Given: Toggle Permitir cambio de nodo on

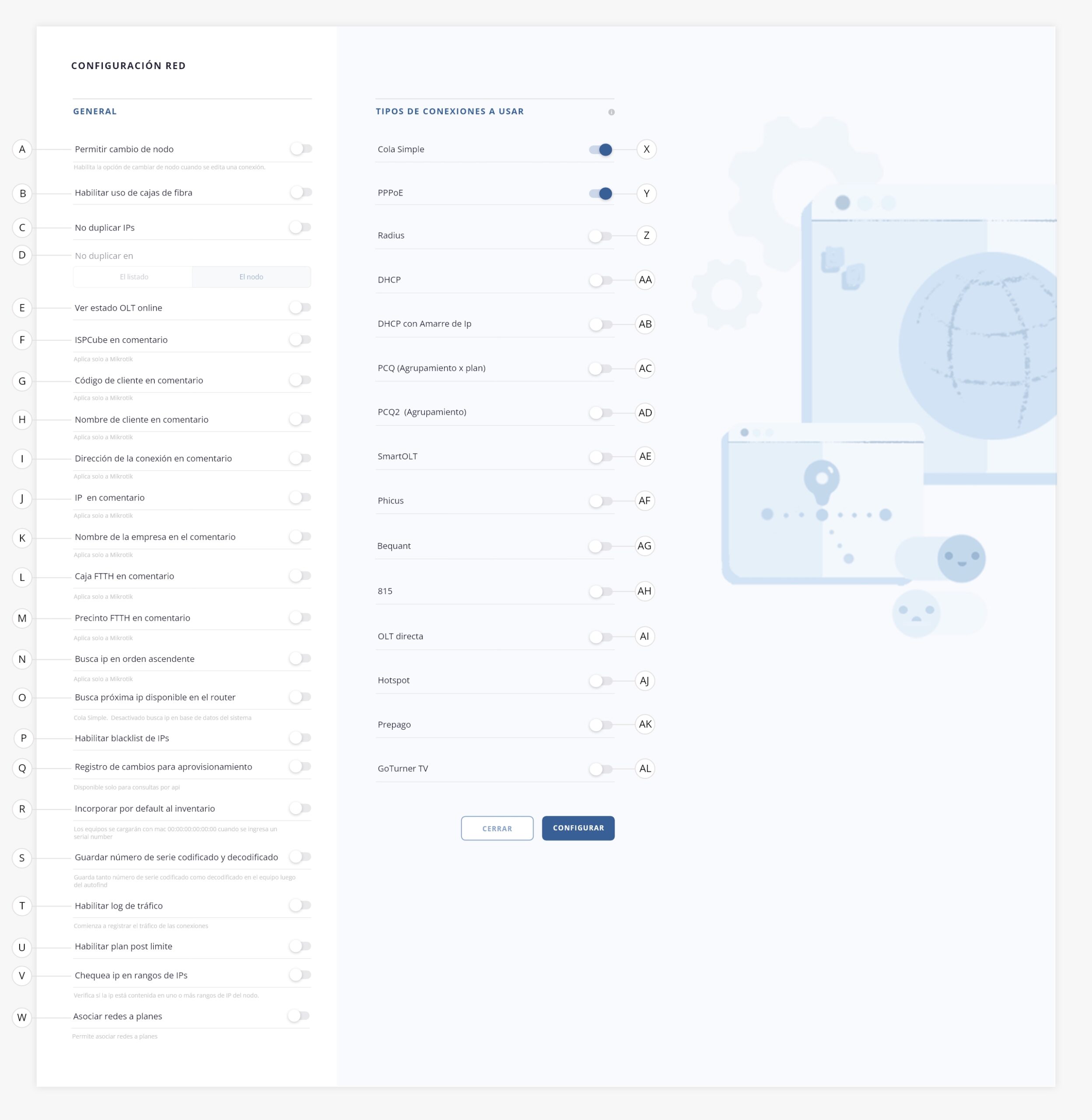Looking at the screenshot, I should tap(301, 149).
